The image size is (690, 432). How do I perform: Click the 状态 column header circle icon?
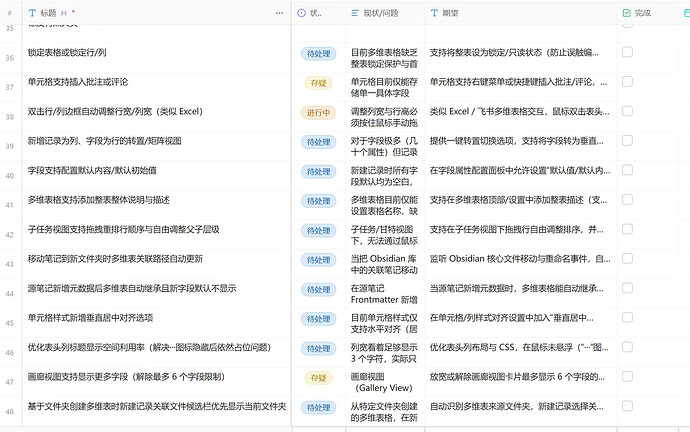[301, 13]
